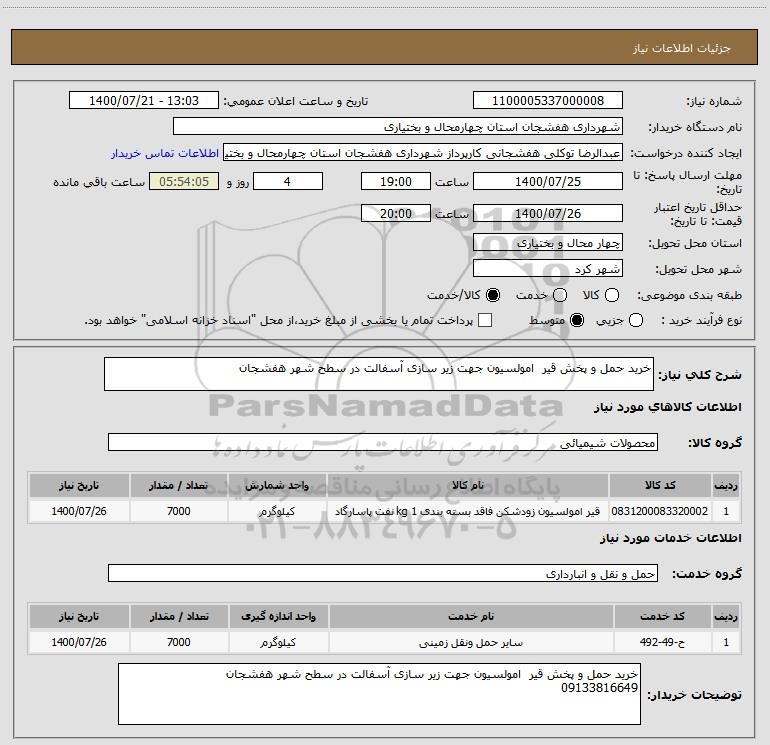Click the buyer notes text box
Screen dimensions: 770x745
tap(379, 694)
